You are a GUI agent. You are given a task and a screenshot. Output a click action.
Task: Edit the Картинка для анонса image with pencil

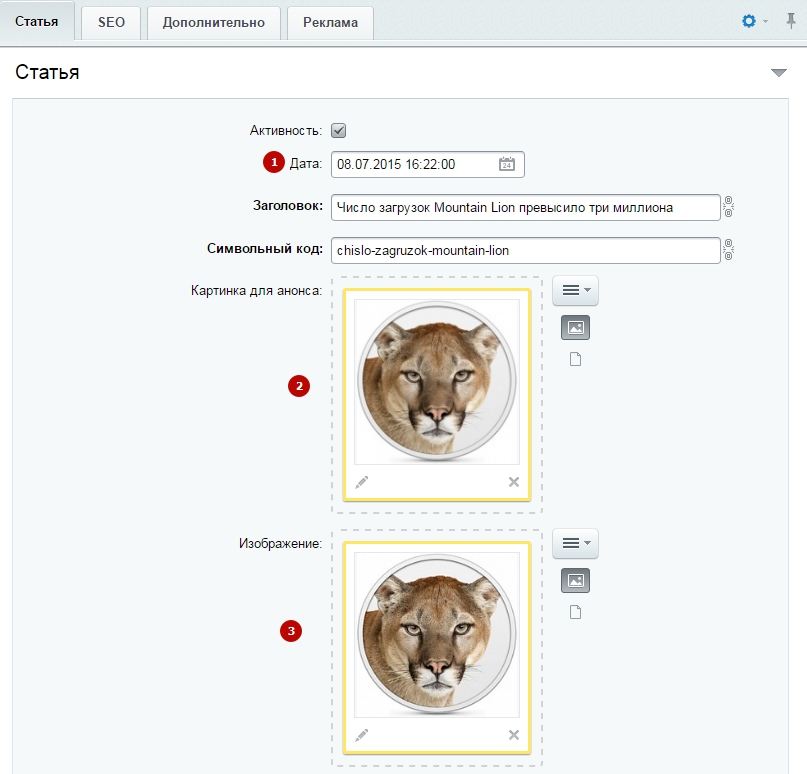click(361, 482)
